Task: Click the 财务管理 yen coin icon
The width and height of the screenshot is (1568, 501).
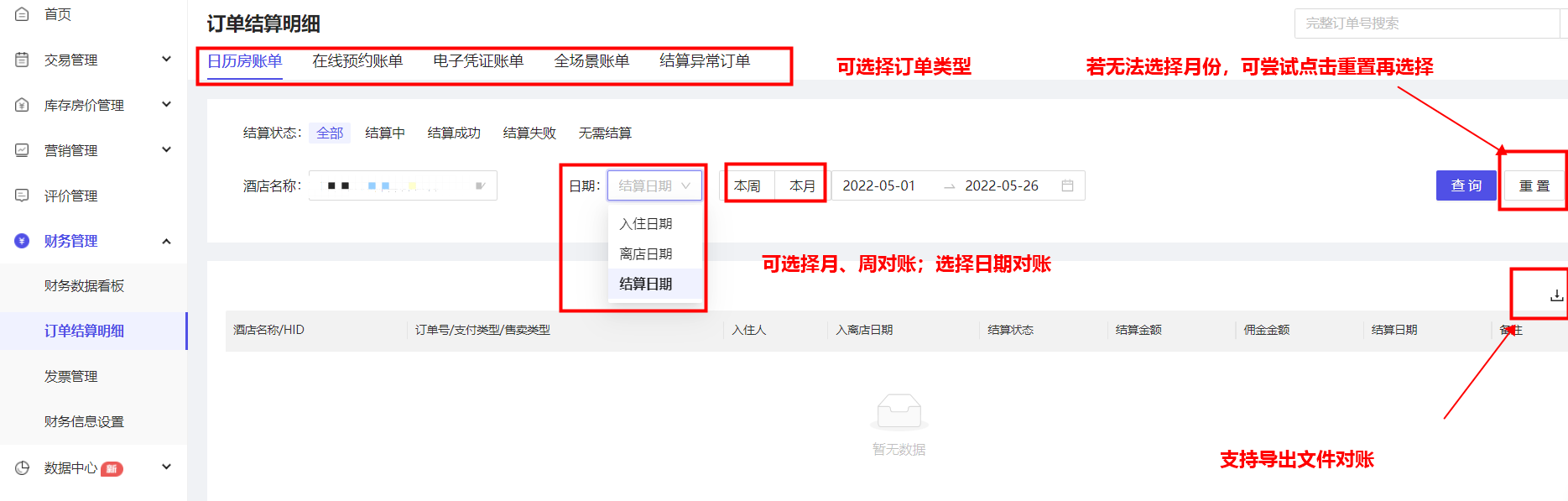Action: tap(23, 241)
